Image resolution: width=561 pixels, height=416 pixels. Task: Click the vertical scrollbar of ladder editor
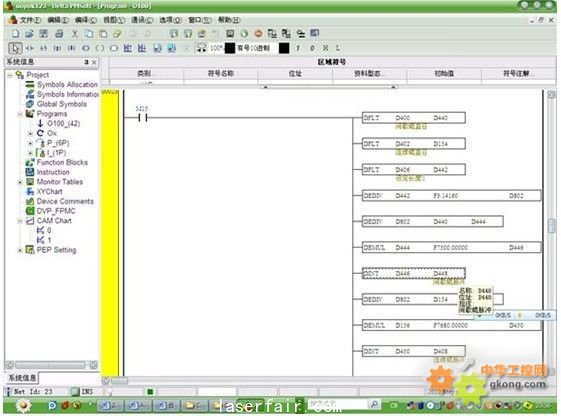(x=551, y=233)
